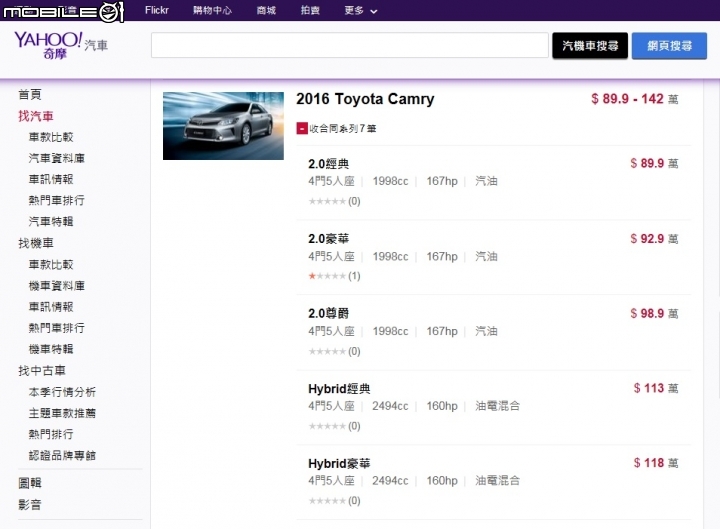The height and width of the screenshot is (529, 720).
Task: Open 本季行情分析 in sidebar
Action: [62, 392]
